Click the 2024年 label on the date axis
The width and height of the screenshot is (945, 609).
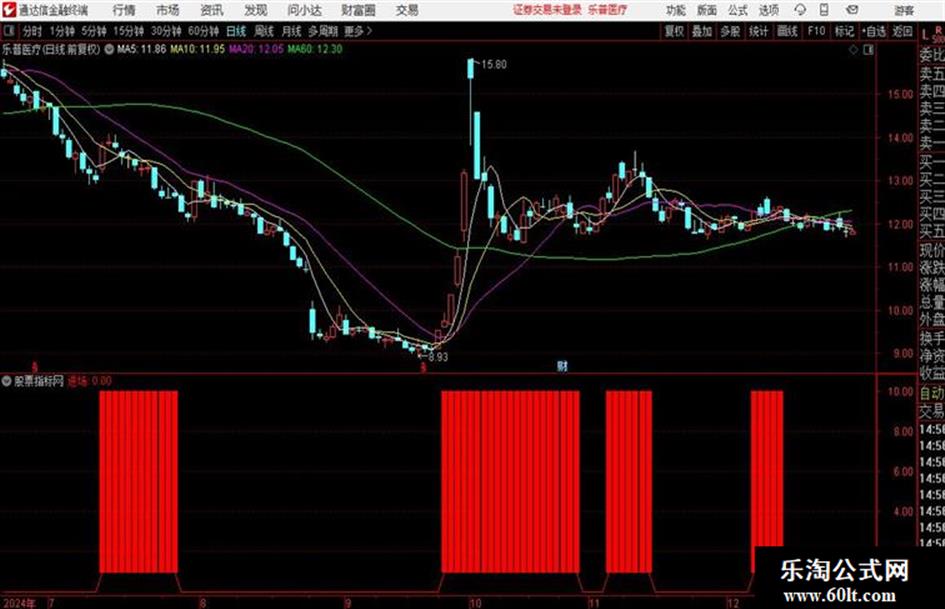(19, 603)
